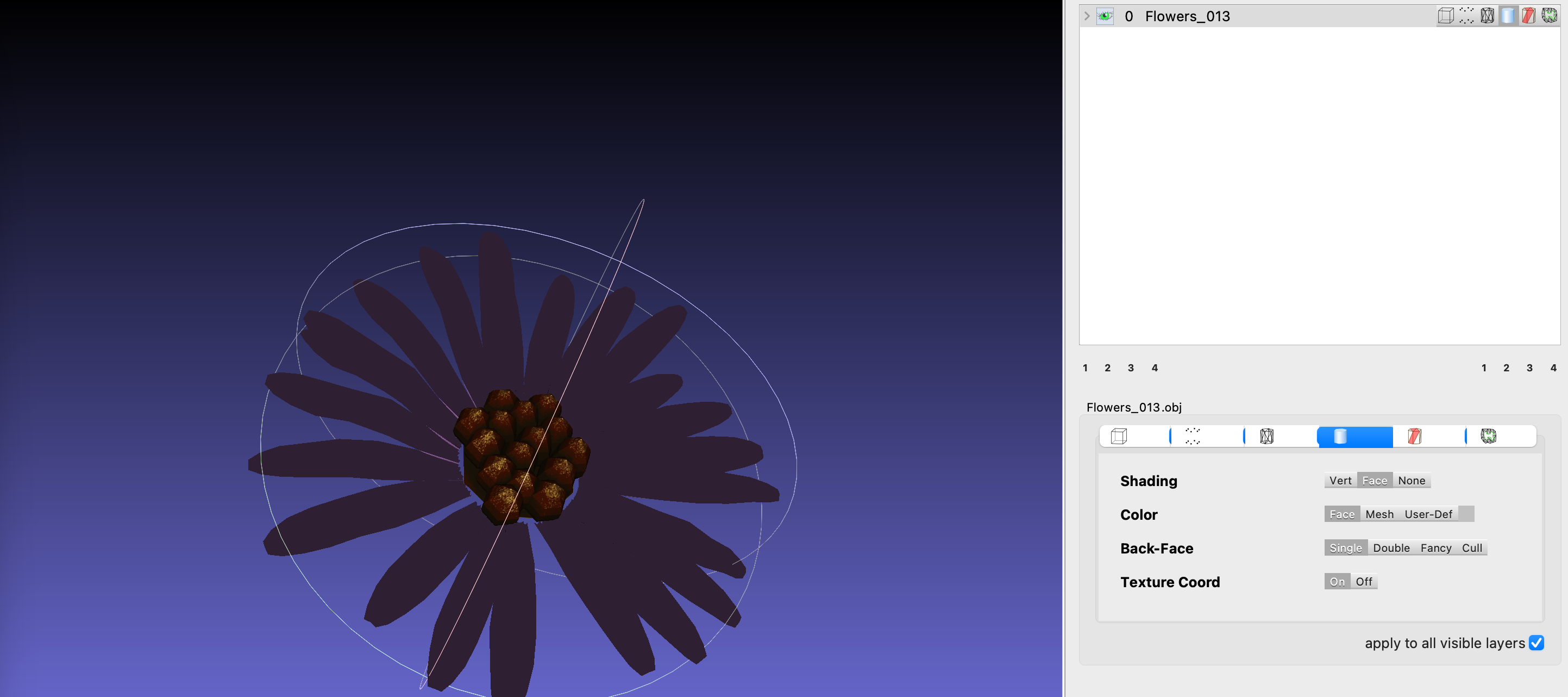This screenshot has width=1568, height=697.
Task: Enable wireframe rendering icon in the layer row
Action: [x=1487, y=16]
